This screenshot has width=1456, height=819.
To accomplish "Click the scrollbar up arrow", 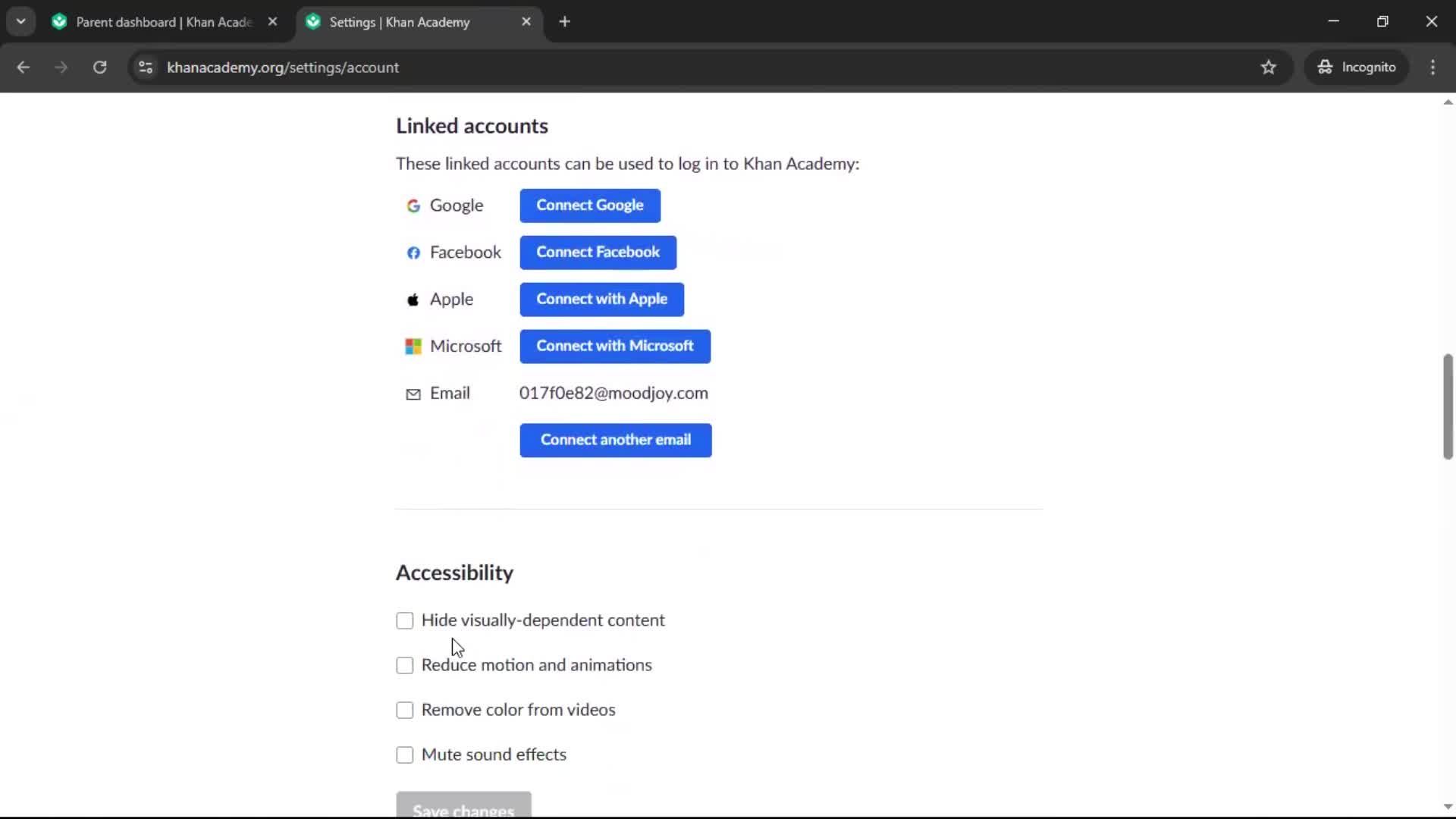I will click(x=1448, y=102).
